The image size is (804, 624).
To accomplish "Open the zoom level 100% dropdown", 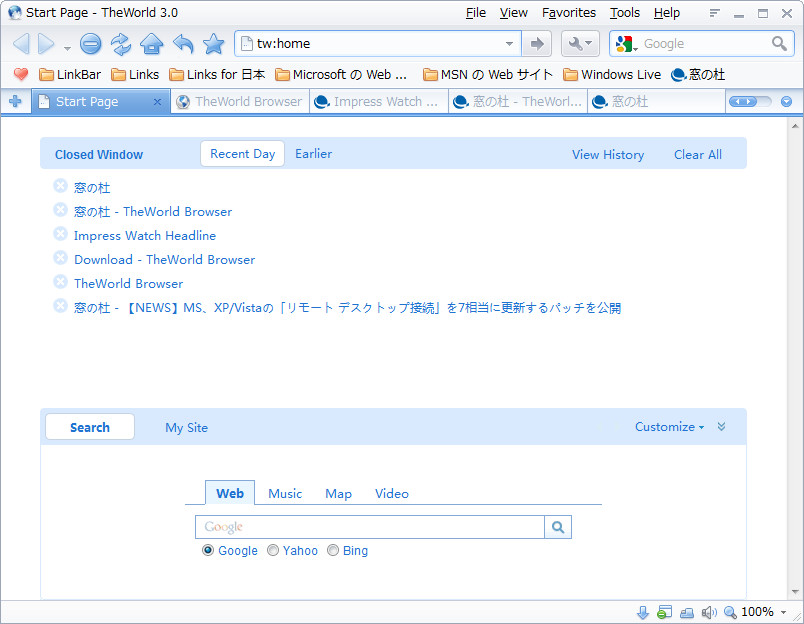I will pos(783,612).
